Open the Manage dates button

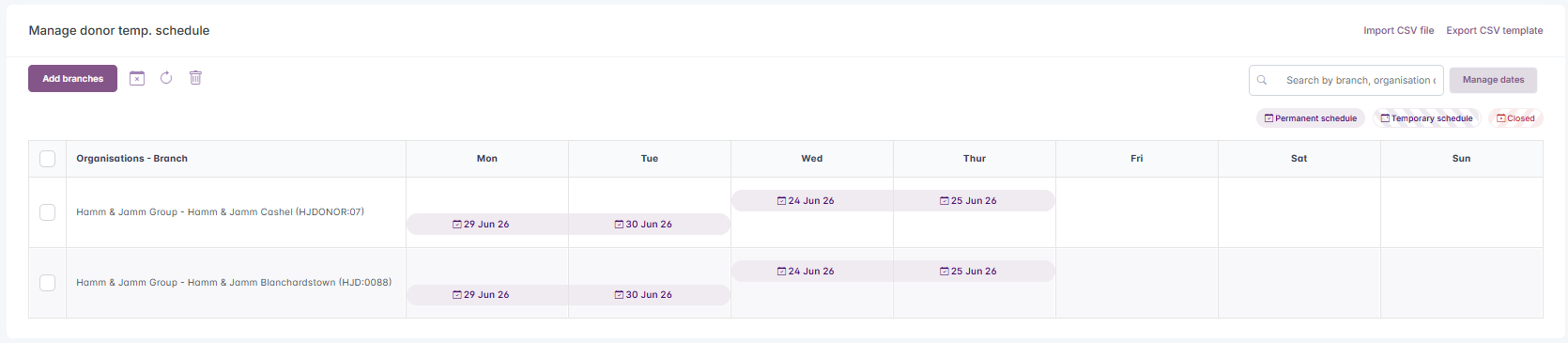click(x=1493, y=80)
